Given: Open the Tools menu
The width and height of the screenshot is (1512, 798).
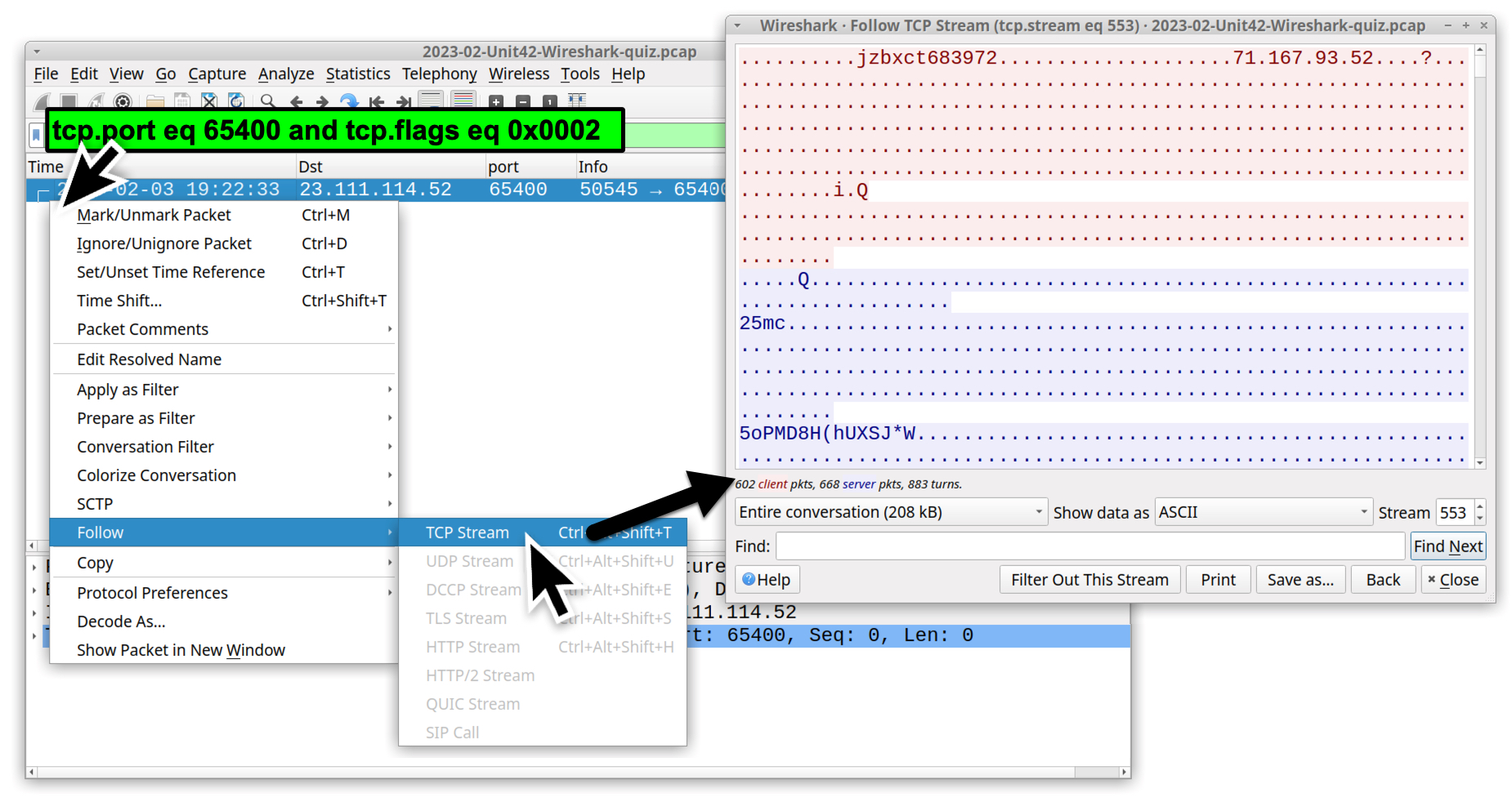Looking at the screenshot, I should 580,74.
